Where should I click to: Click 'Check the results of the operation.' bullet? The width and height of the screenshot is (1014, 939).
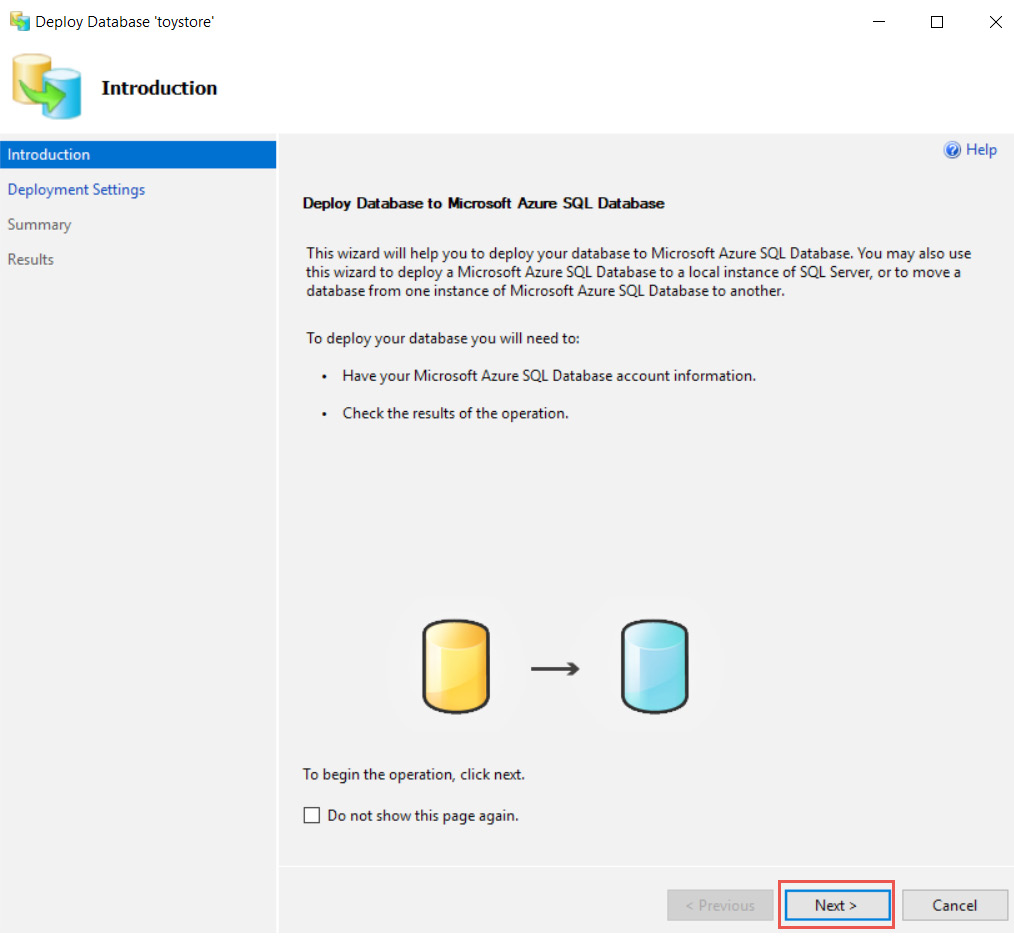(x=455, y=413)
